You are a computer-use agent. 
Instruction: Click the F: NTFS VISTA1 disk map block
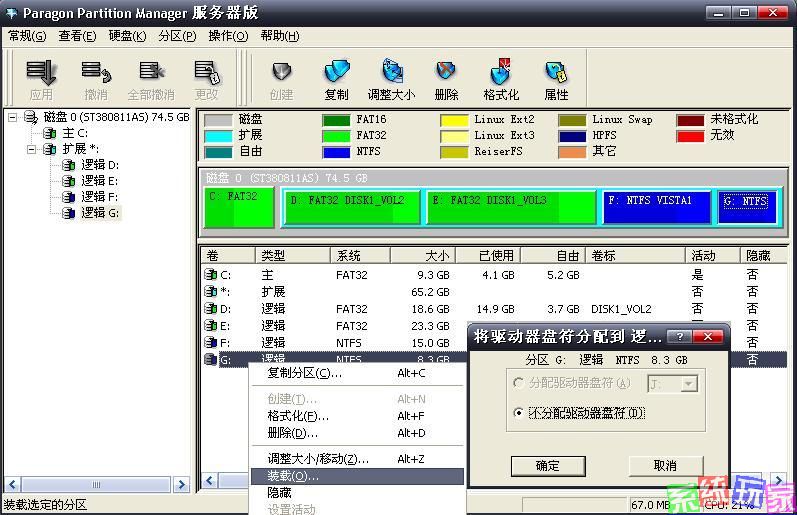657,207
